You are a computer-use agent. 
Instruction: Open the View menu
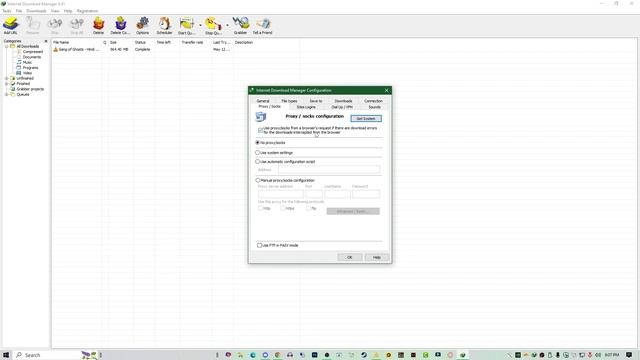(x=55, y=11)
